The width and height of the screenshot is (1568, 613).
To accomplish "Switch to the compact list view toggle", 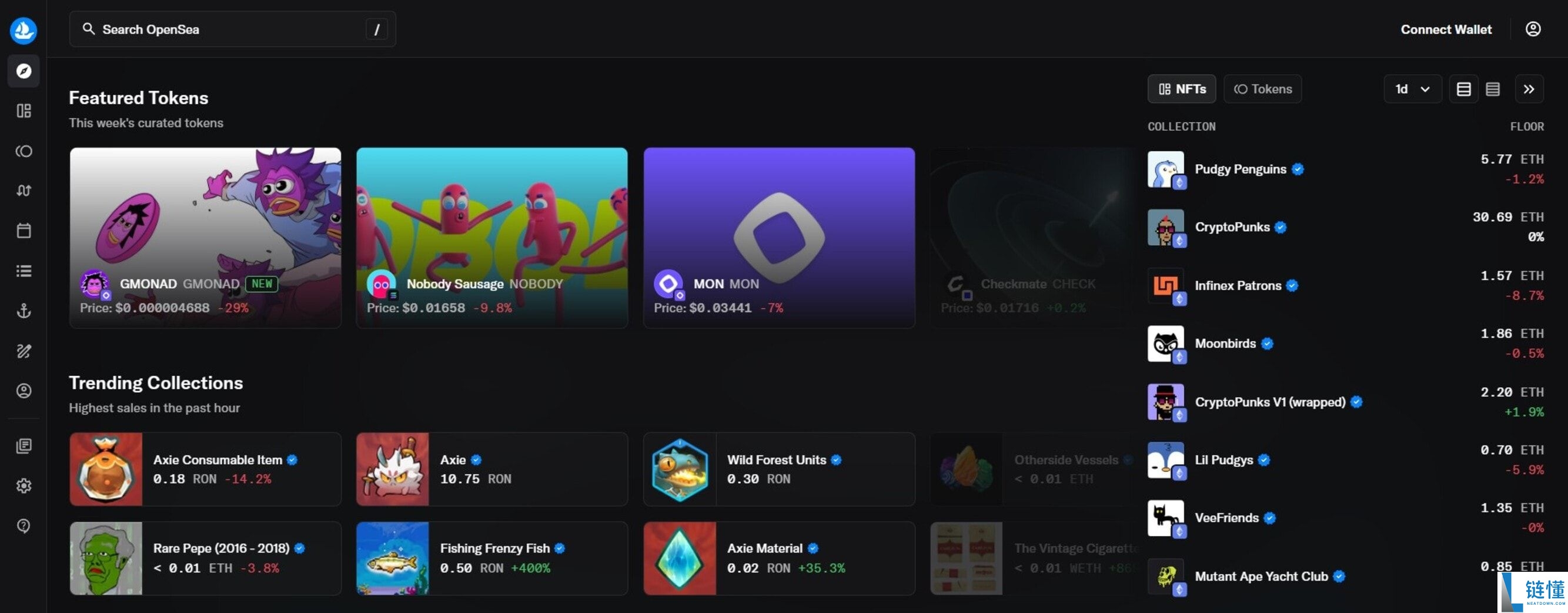I will pyautogui.click(x=1493, y=89).
